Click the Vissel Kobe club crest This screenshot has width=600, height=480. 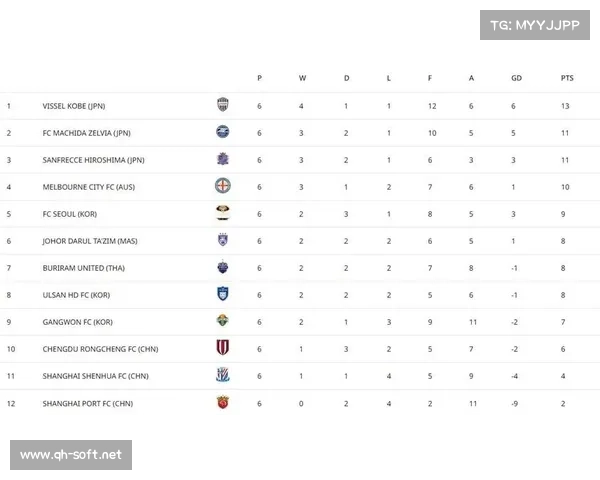click(x=223, y=105)
